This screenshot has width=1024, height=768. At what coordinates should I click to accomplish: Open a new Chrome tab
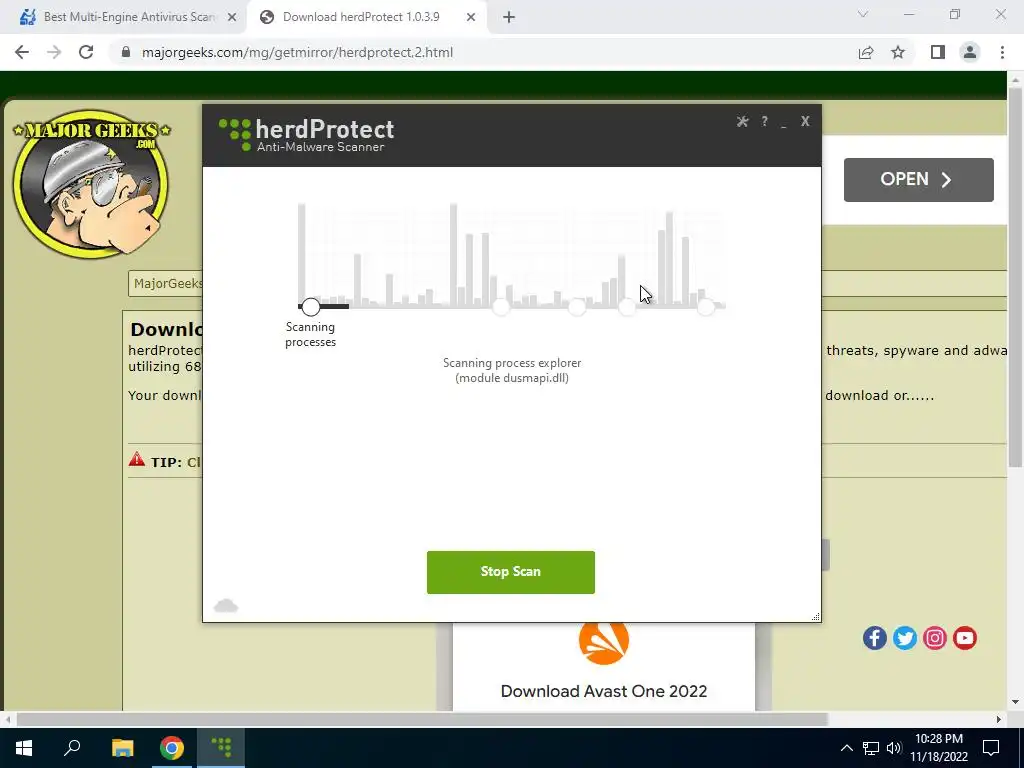coord(509,18)
